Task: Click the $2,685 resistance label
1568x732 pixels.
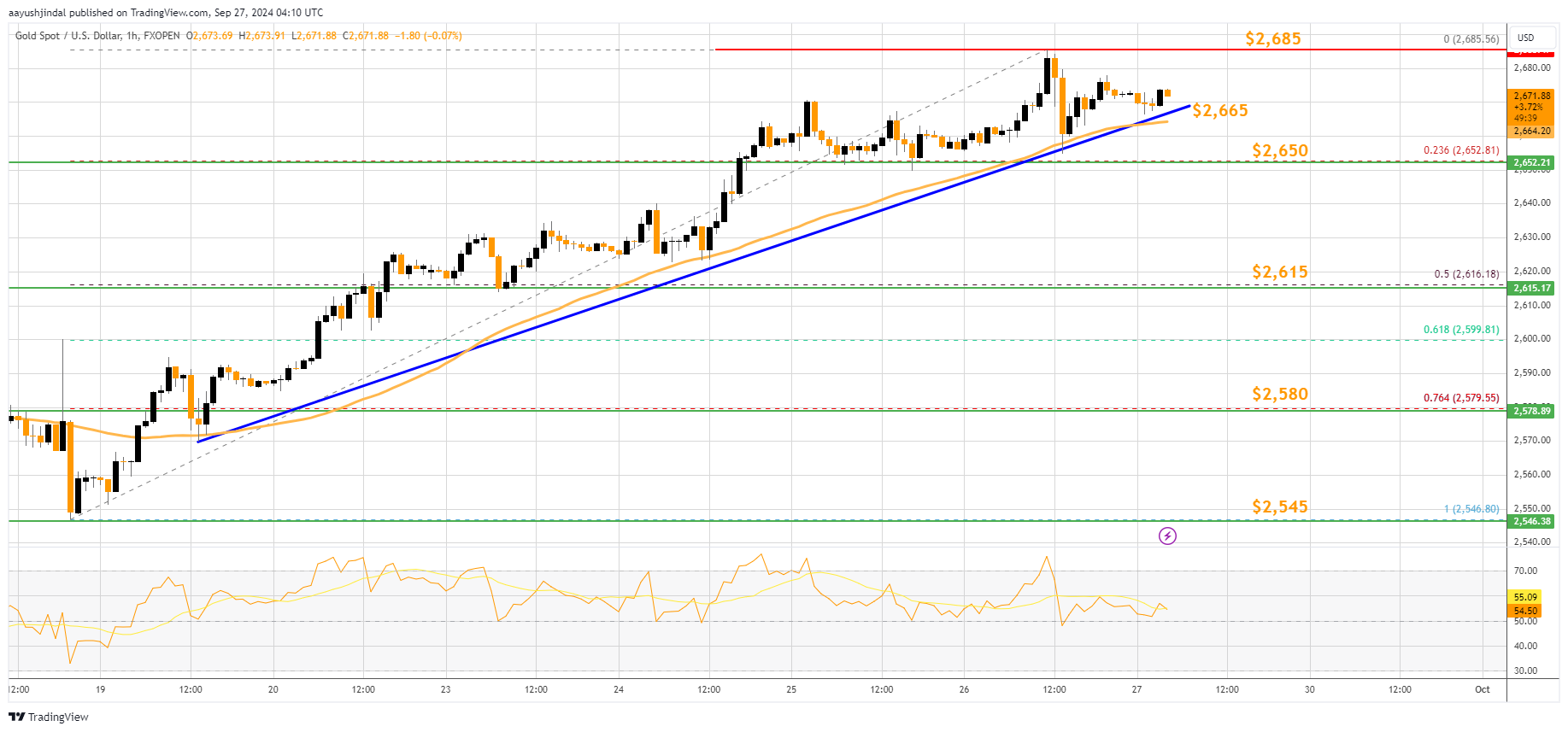Action: click(1272, 38)
